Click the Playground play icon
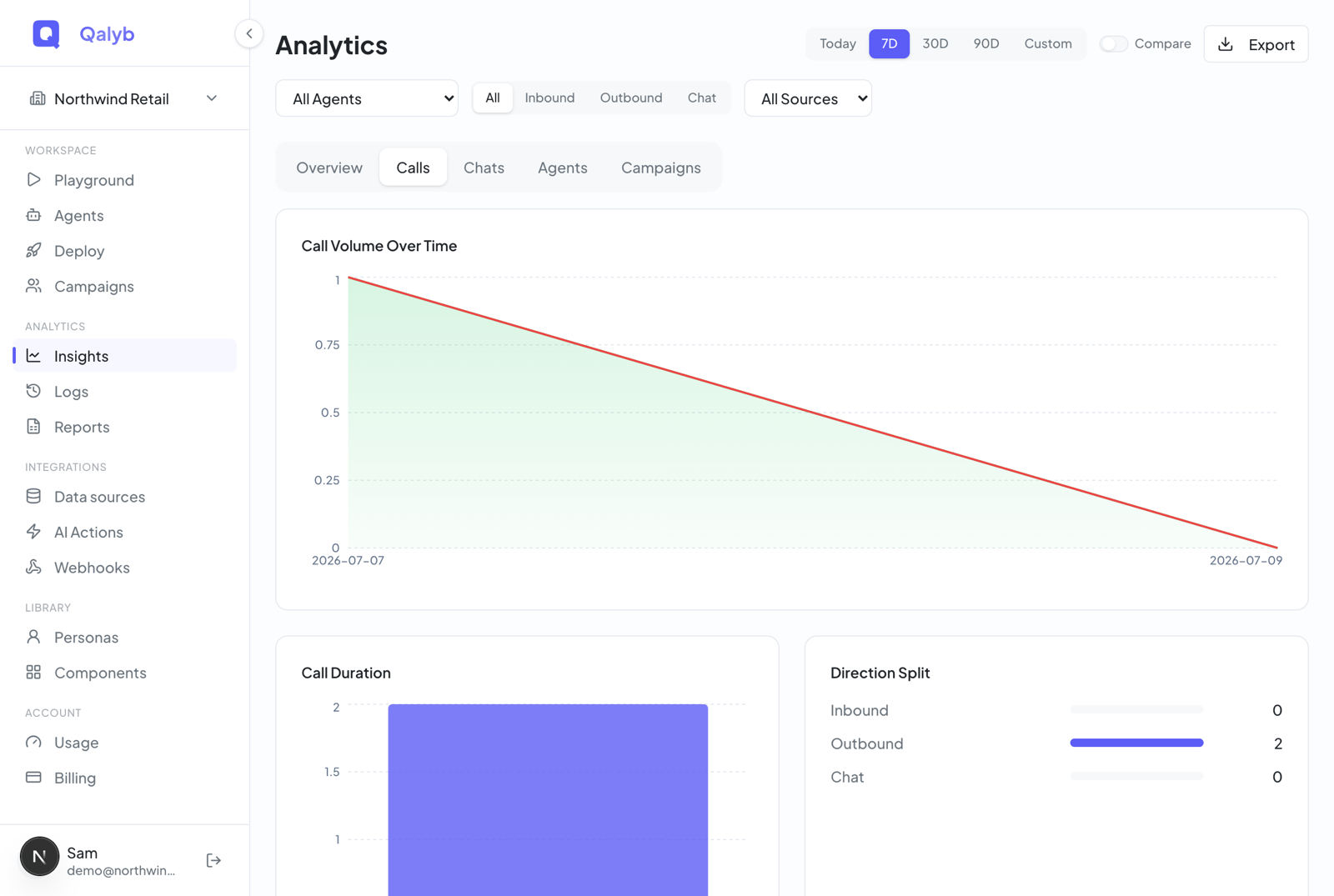Image resolution: width=1334 pixels, height=896 pixels. tap(33, 180)
